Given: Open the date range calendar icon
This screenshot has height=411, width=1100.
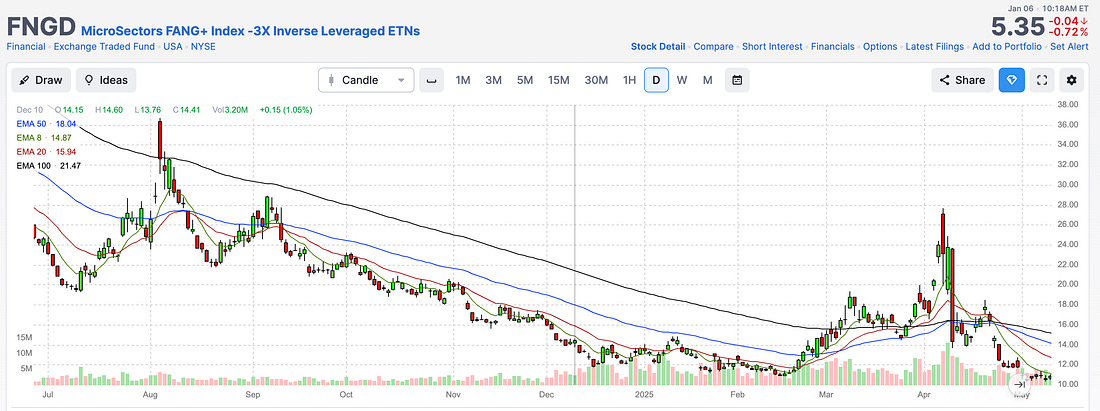Looking at the screenshot, I should pyautogui.click(x=737, y=80).
